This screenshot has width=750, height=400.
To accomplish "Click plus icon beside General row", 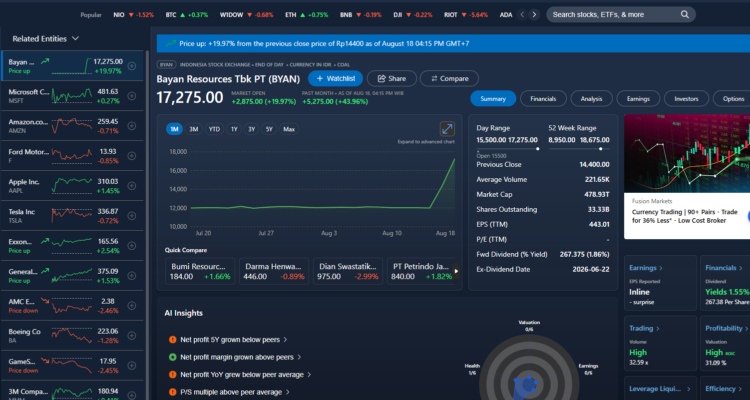I will [132, 276].
